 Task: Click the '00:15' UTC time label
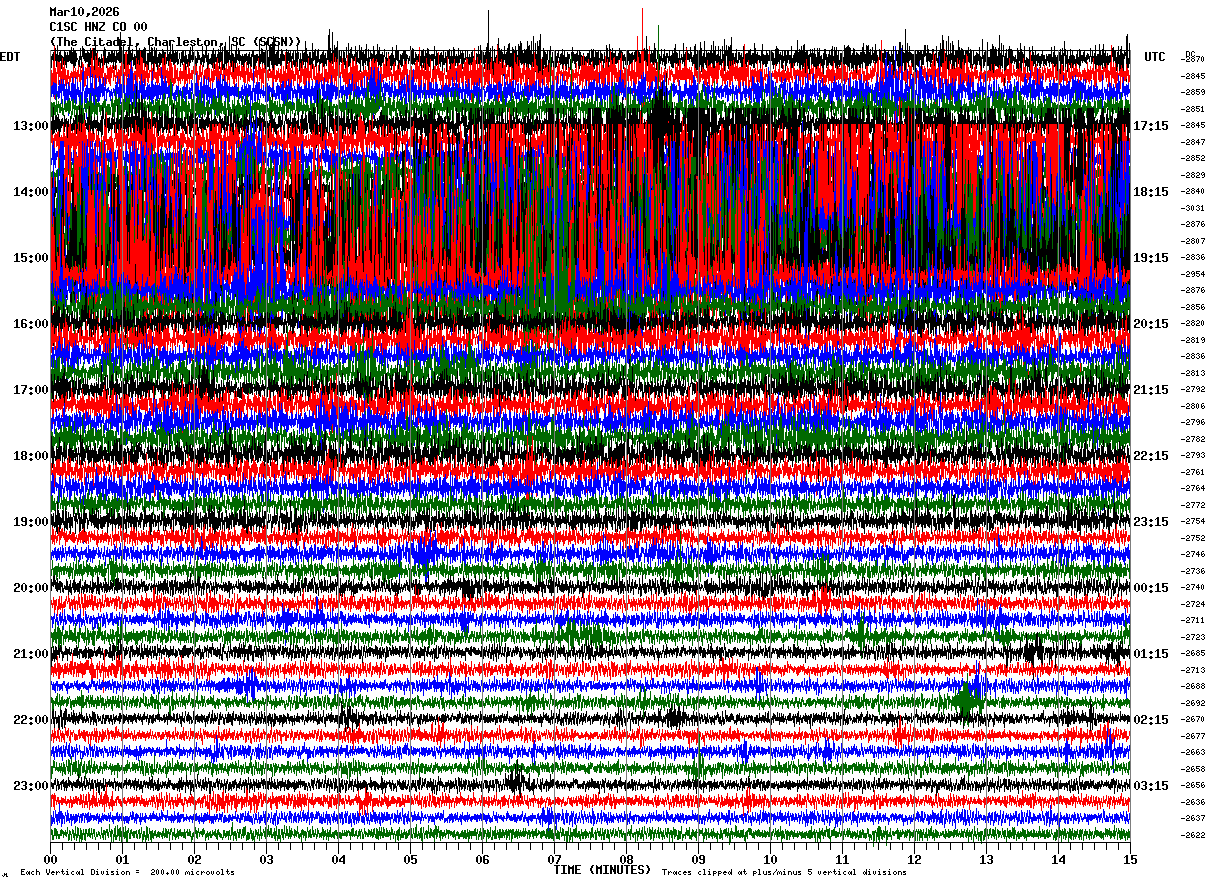pyautogui.click(x=1150, y=588)
